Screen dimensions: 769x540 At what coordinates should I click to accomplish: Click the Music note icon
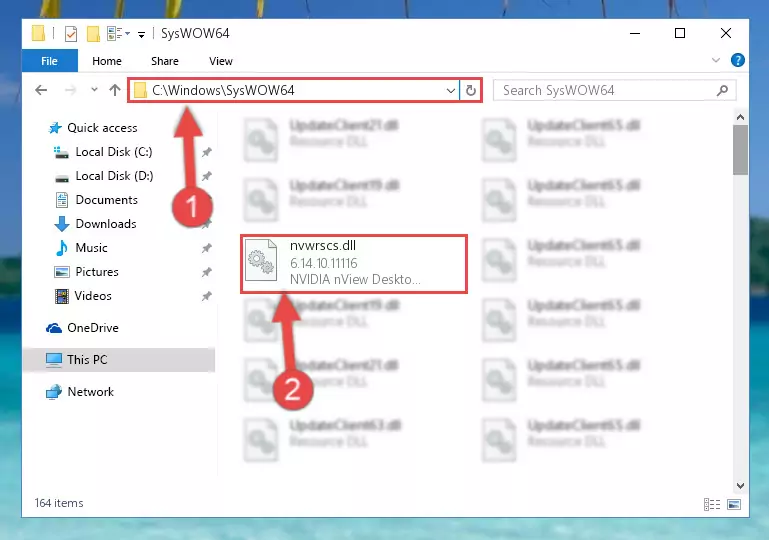click(x=62, y=248)
